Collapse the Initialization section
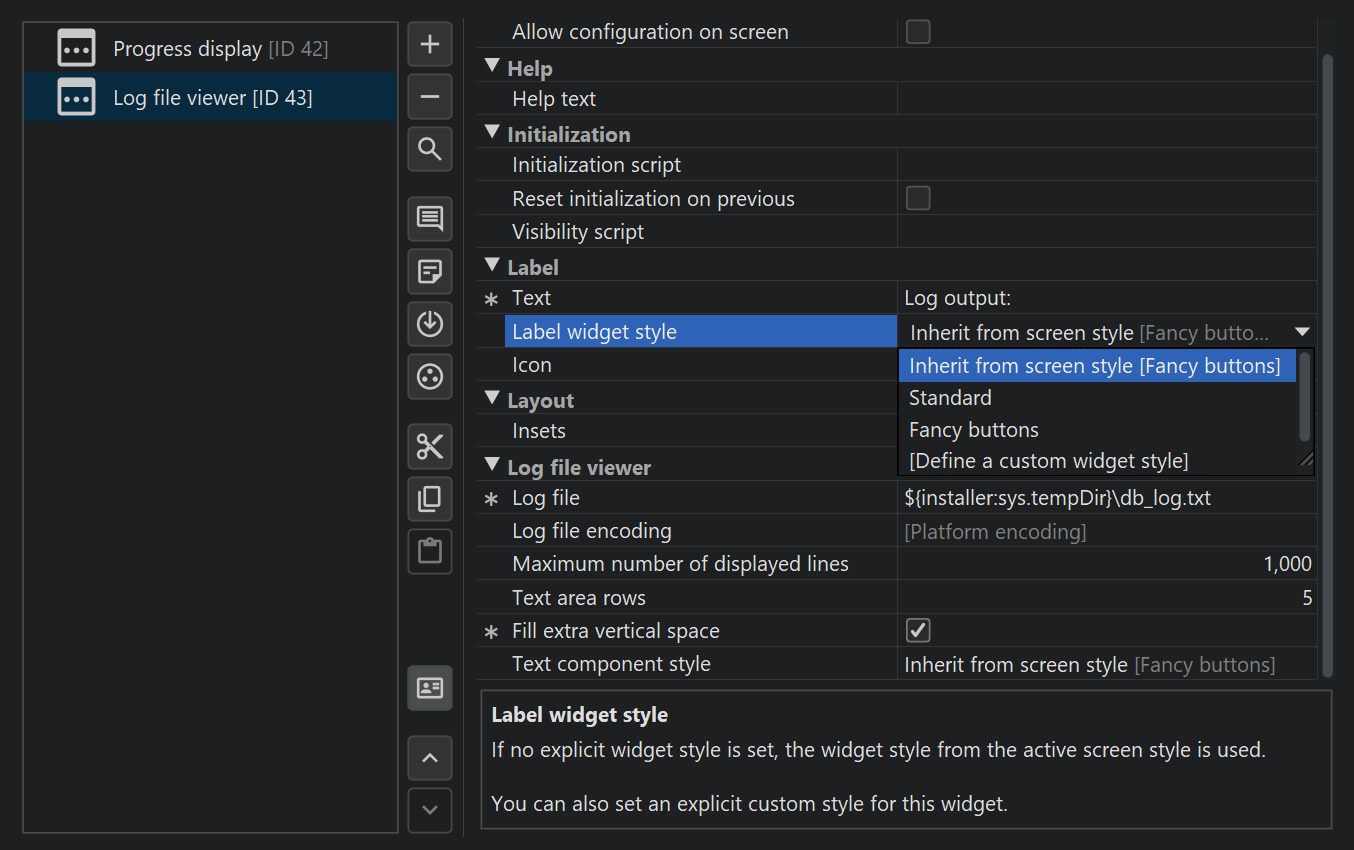The height and width of the screenshot is (850, 1354). click(491, 134)
